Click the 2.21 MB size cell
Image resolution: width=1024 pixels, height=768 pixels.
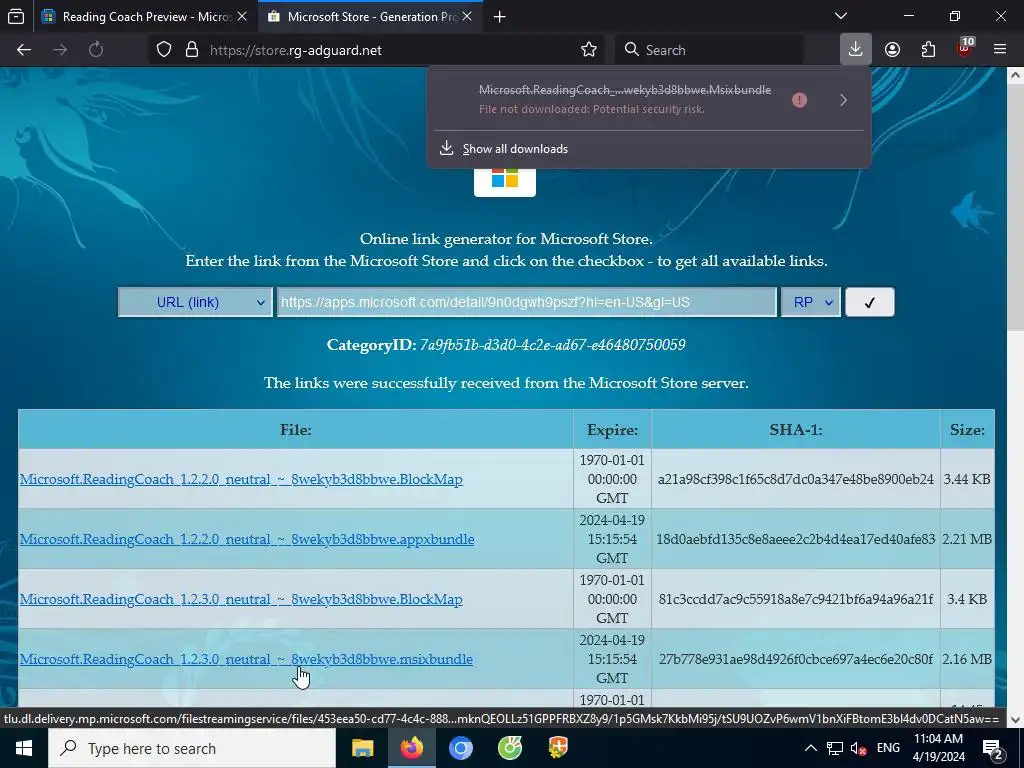[x=967, y=539]
